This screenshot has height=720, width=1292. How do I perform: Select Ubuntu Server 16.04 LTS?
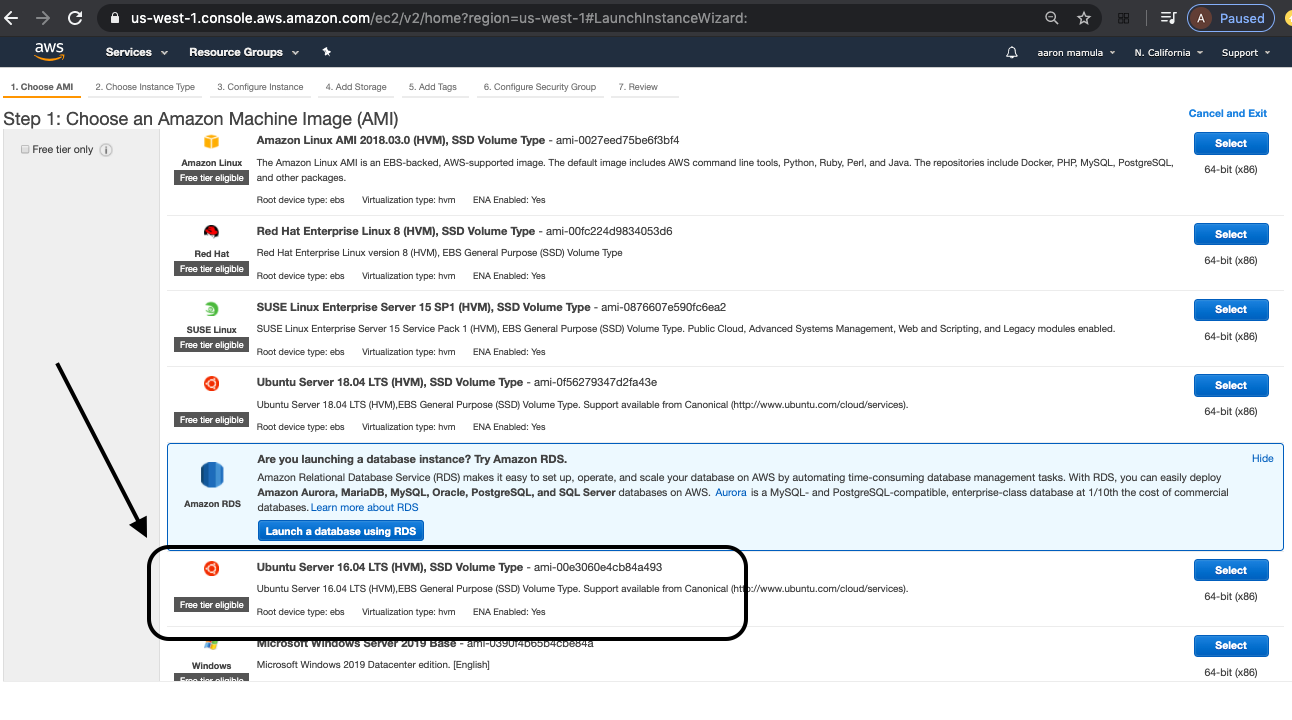click(1231, 570)
